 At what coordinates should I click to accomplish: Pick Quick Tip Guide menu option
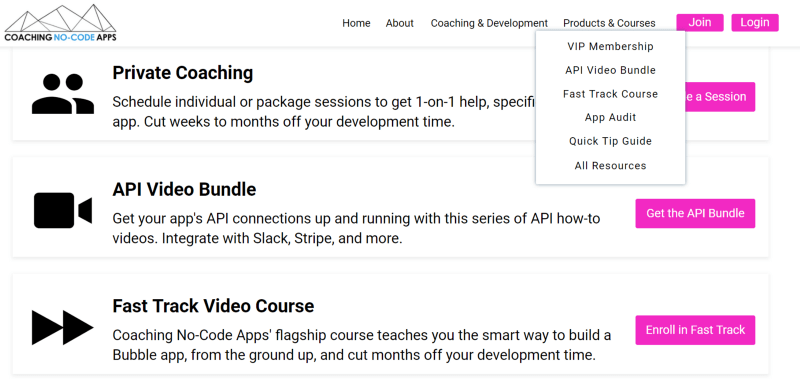610,141
